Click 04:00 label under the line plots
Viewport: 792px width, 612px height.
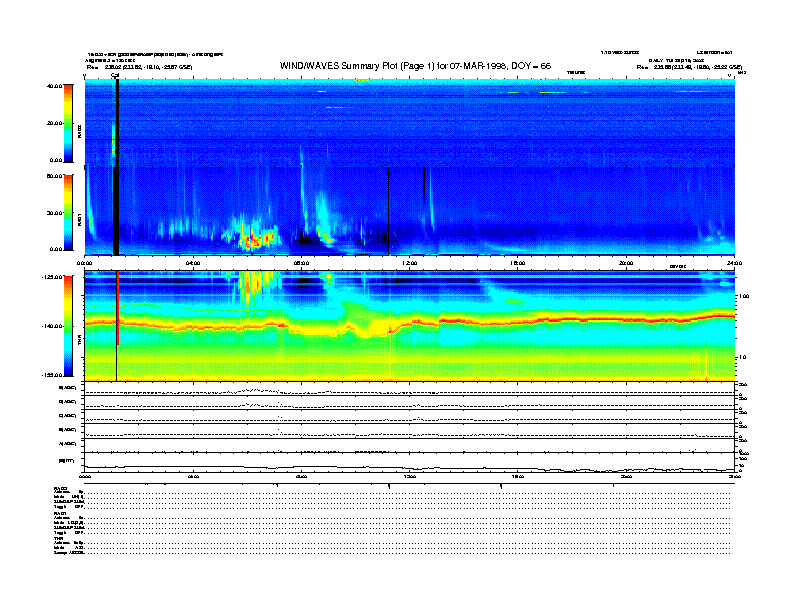(x=193, y=476)
